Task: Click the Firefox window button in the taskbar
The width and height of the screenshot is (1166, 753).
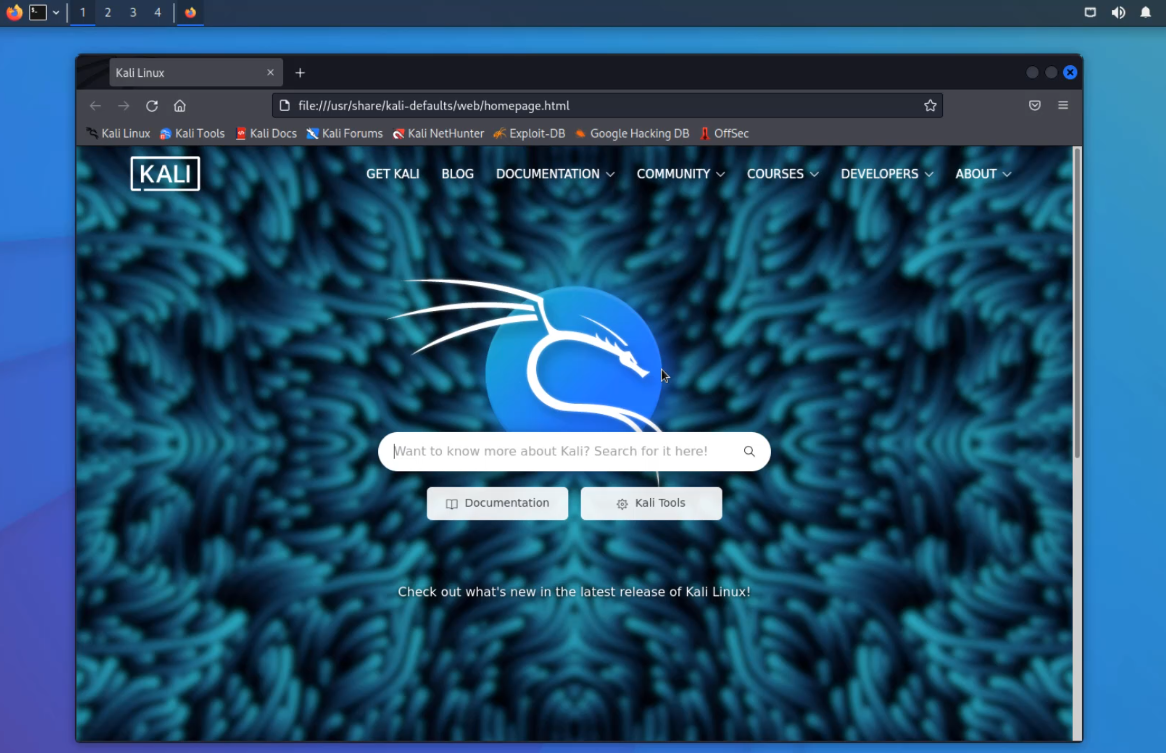Action: [190, 13]
